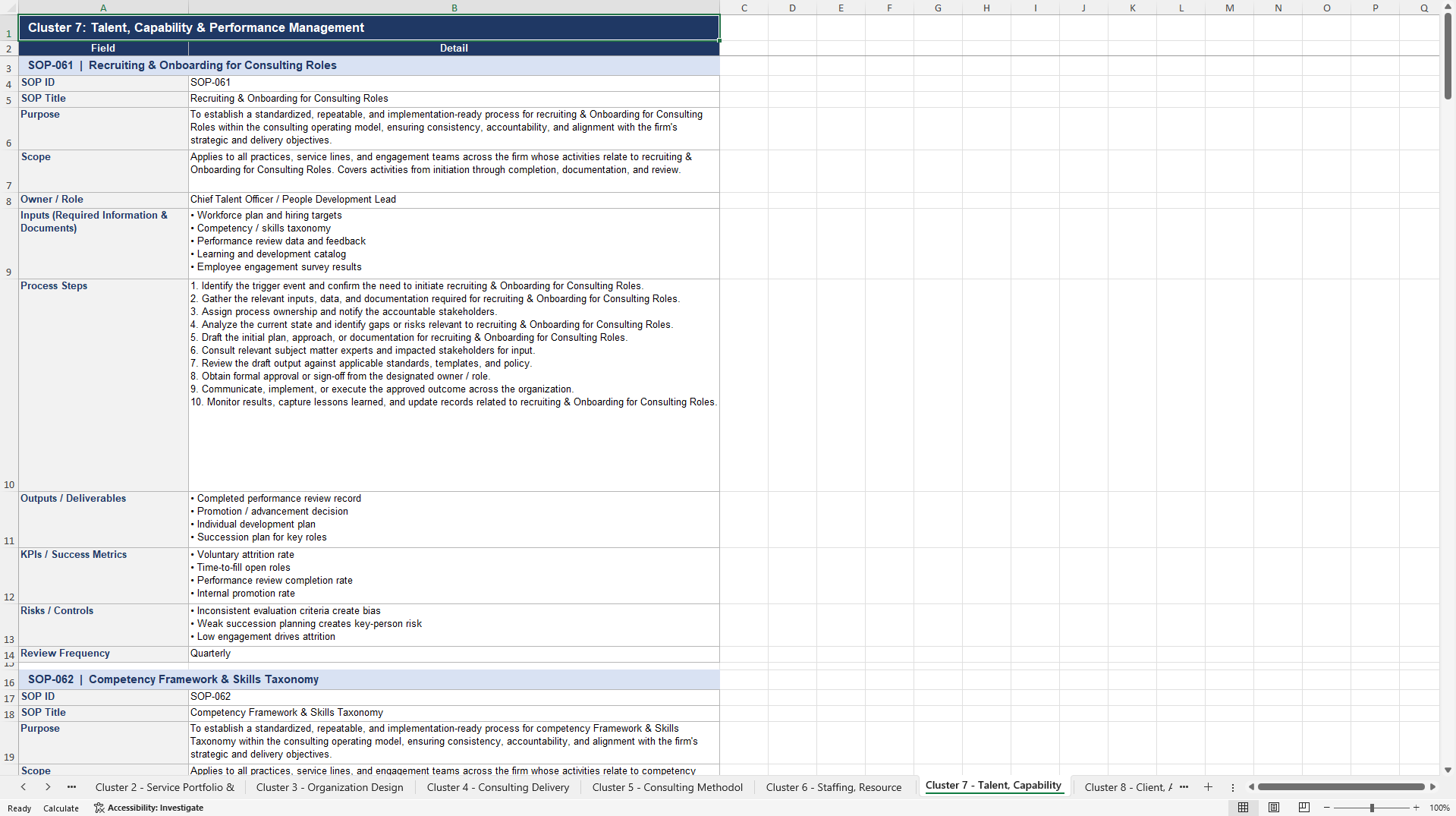Open Cluster 3 - Organization Design tab
The height and width of the screenshot is (816, 1456).
[x=330, y=787]
